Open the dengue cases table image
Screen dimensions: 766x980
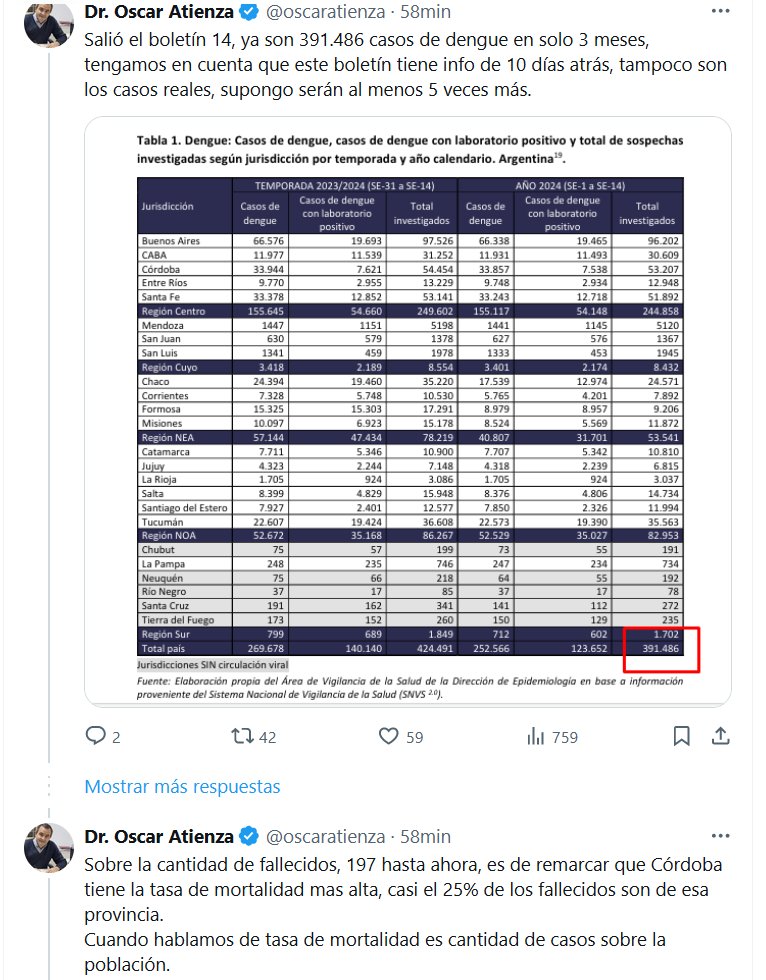408,412
